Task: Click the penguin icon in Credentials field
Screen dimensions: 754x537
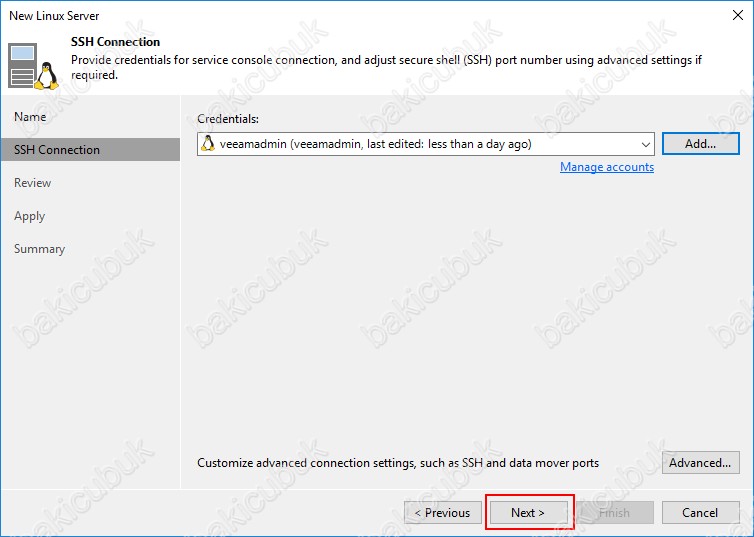Action: [208, 144]
